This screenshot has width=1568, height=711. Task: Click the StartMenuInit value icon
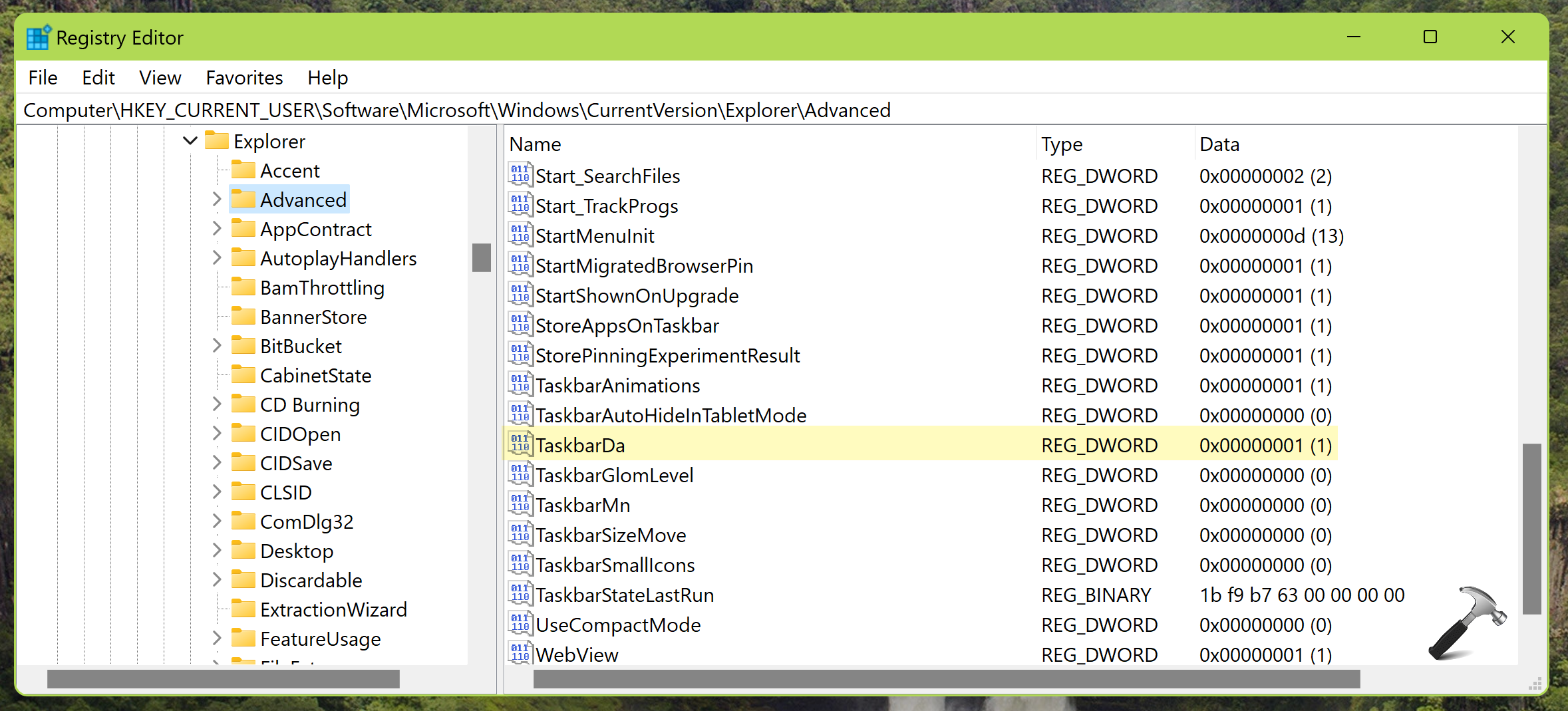[x=521, y=235]
